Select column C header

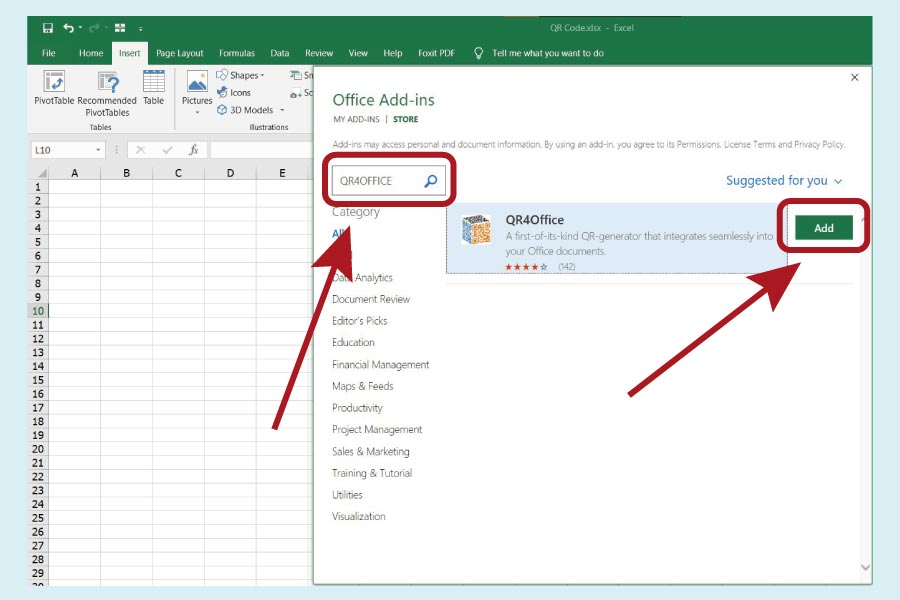178,173
